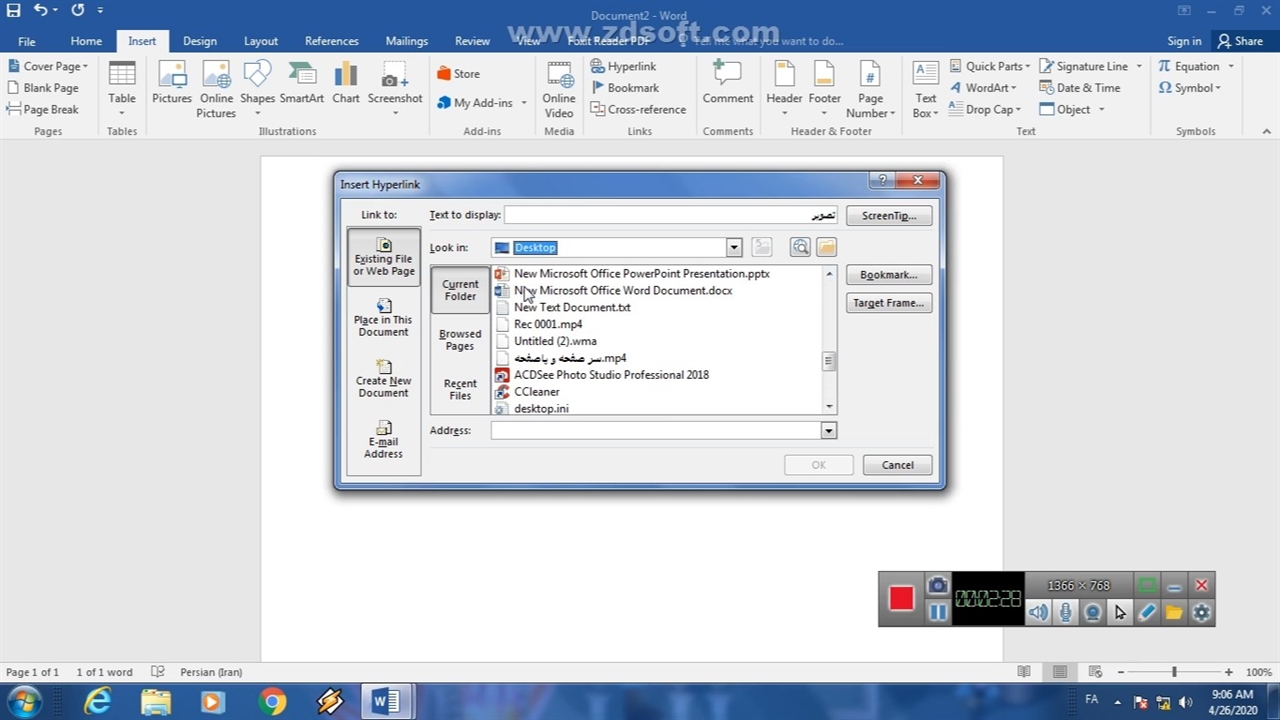The height and width of the screenshot is (720, 1280).
Task: Switch to the Design ribbon tab
Action: [199, 41]
